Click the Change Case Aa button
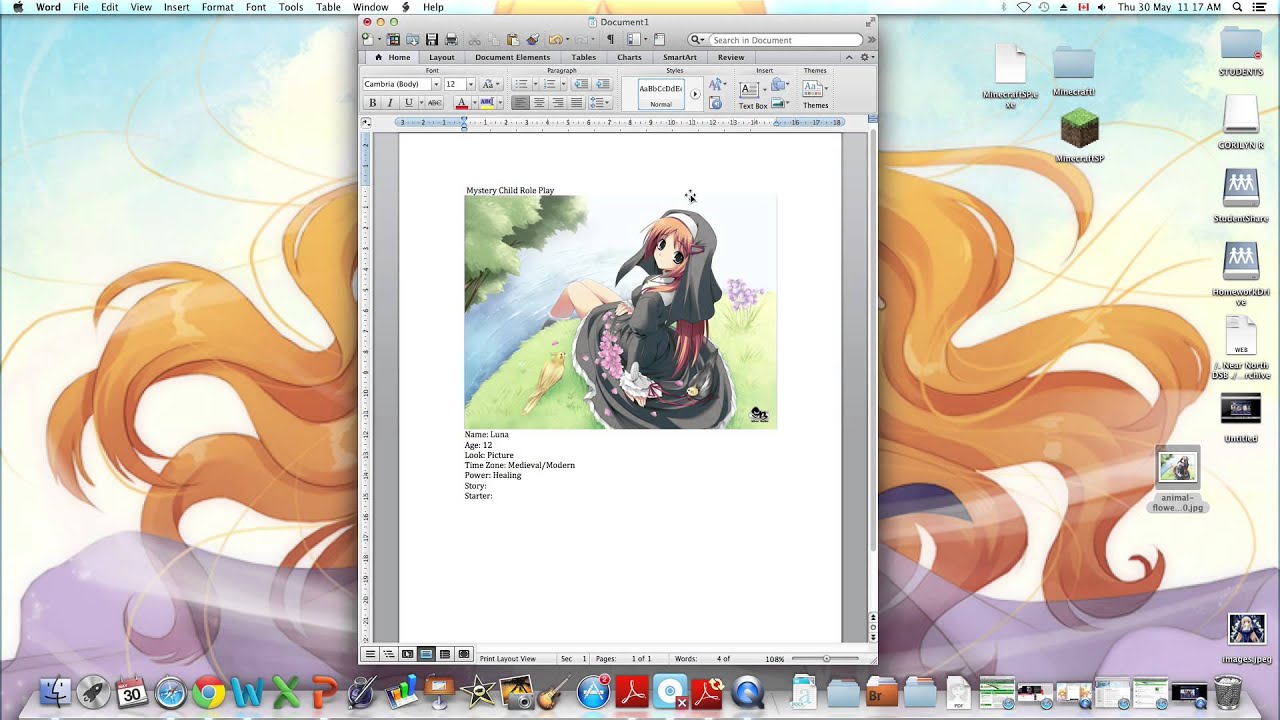This screenshot has width=1280, height=720. pyautogui.click(x=491, y=84)
